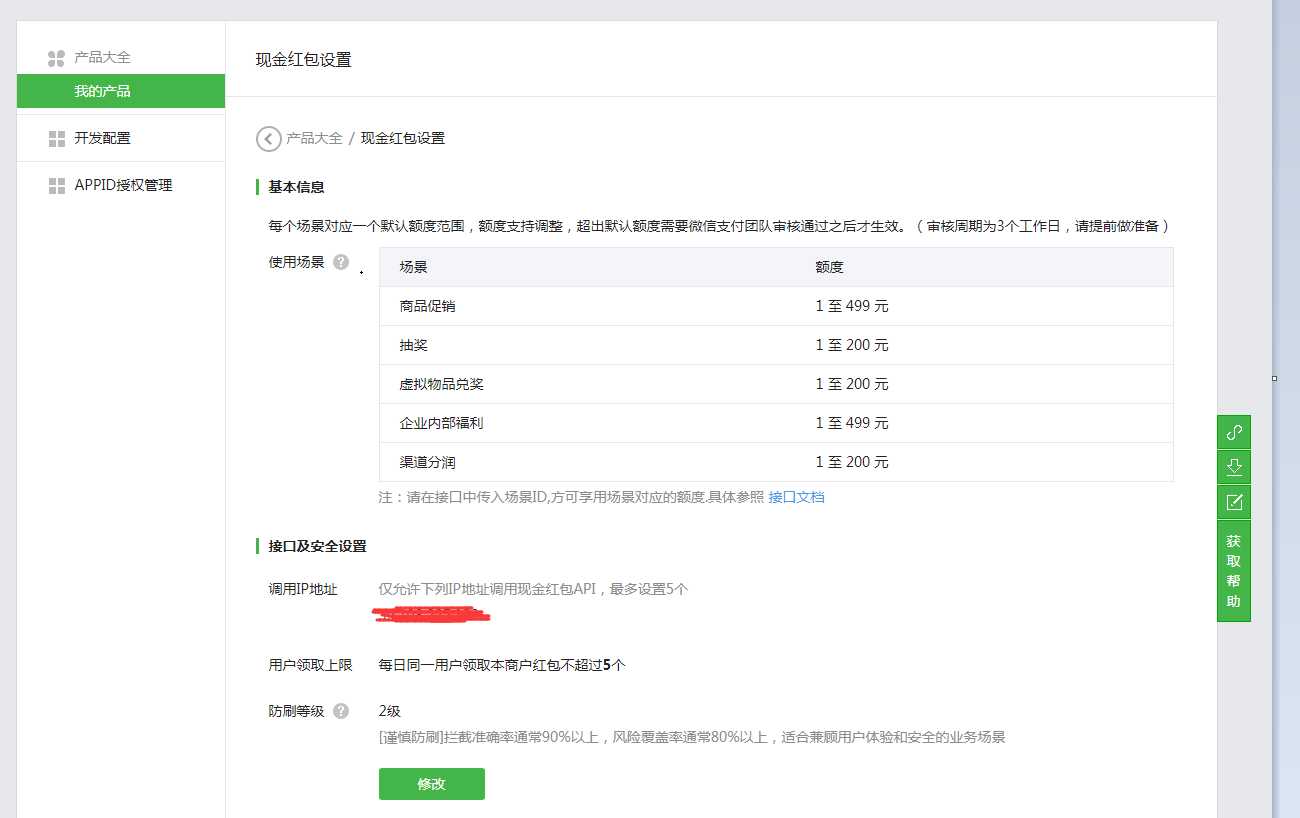Click the green 修改 button
This screenshot has height=818, width=1300.
[432, 784]
